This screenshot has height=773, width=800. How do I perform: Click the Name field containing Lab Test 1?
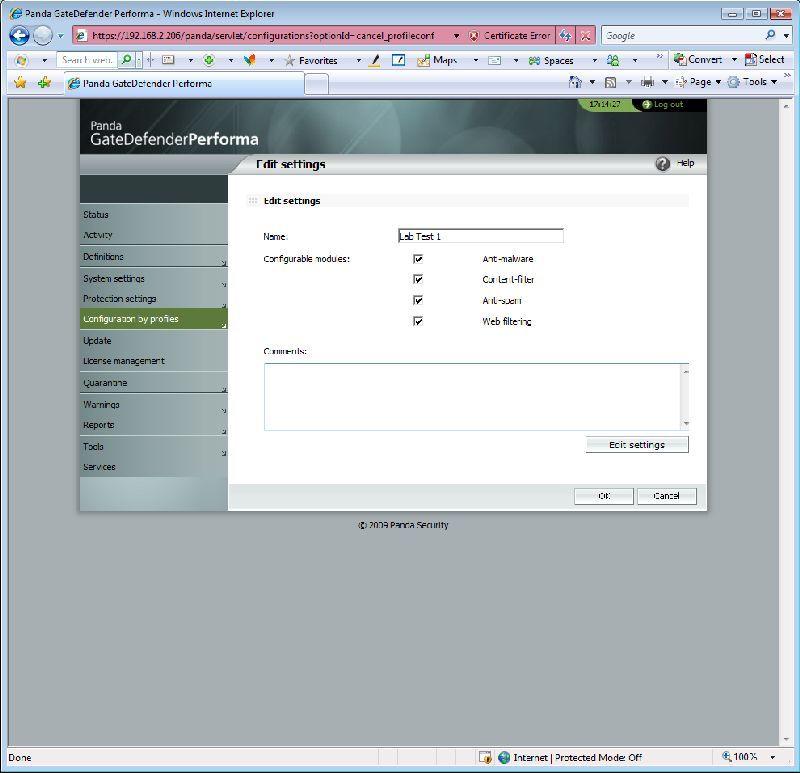click(x=480, y=235)
